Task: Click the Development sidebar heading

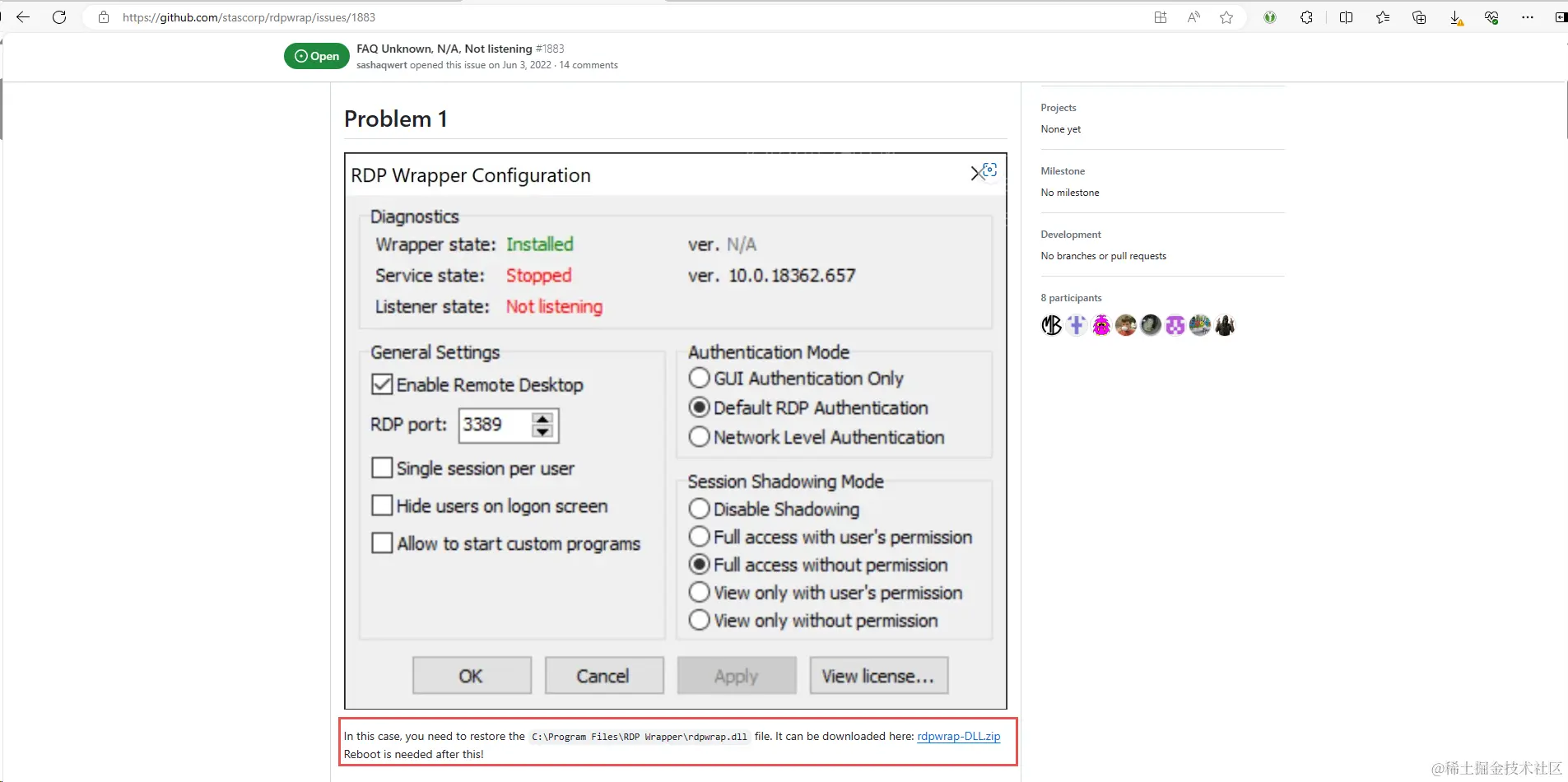Action: (x=1071, y=235)
